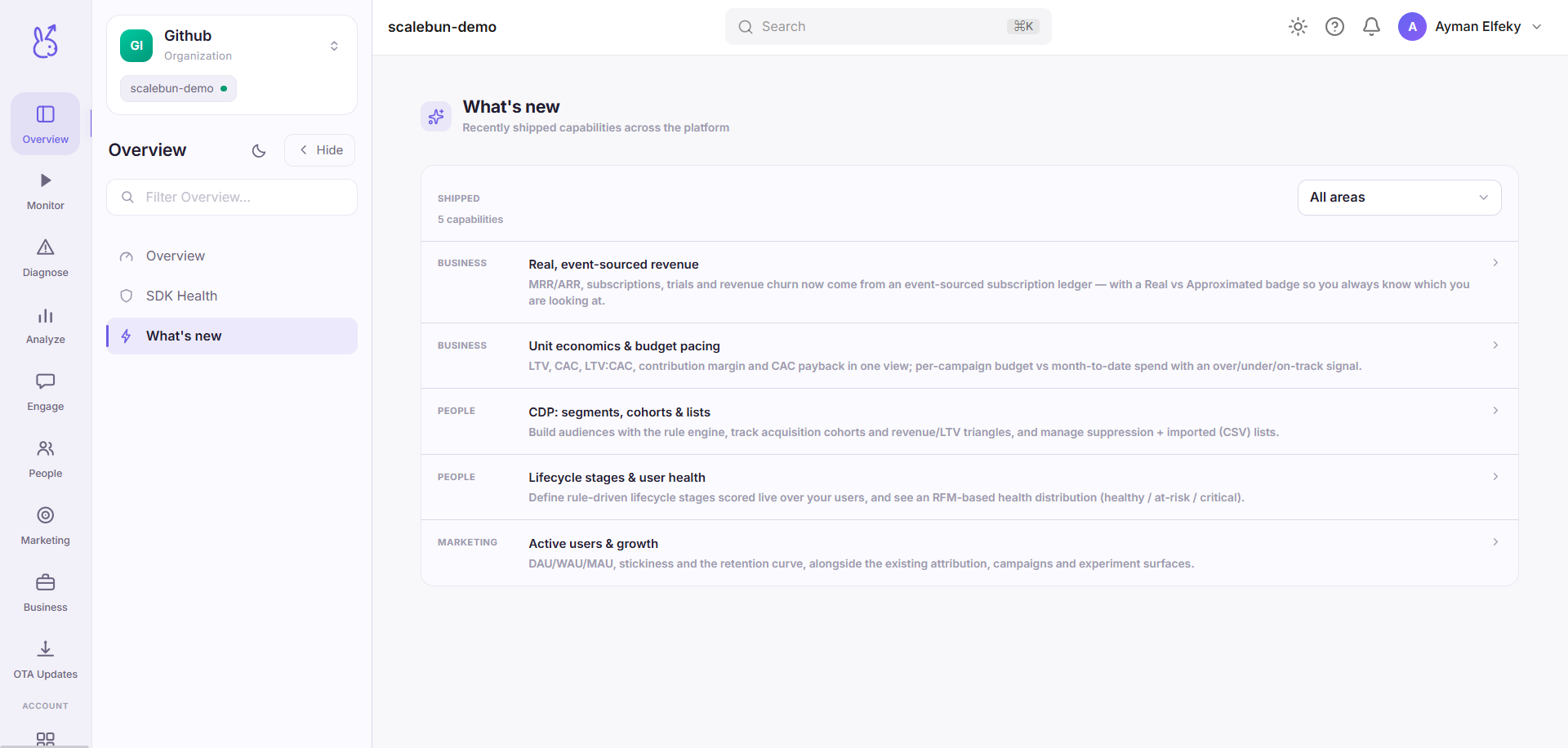Click the user avatar letter A
This screenshot has height=748, width=1568.
tap(1412, 27)
